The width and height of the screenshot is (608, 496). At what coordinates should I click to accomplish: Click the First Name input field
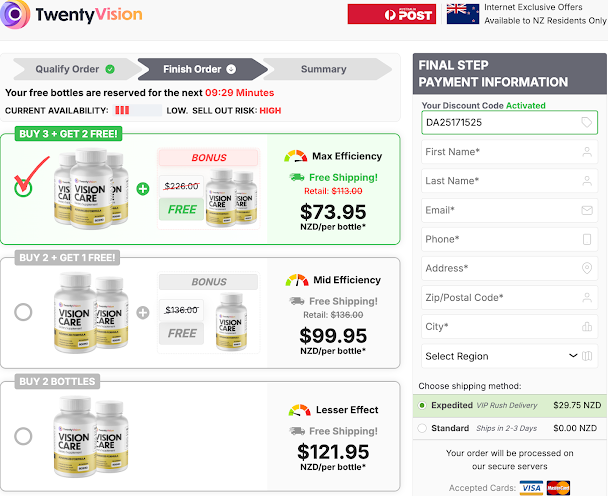point(510,152)
